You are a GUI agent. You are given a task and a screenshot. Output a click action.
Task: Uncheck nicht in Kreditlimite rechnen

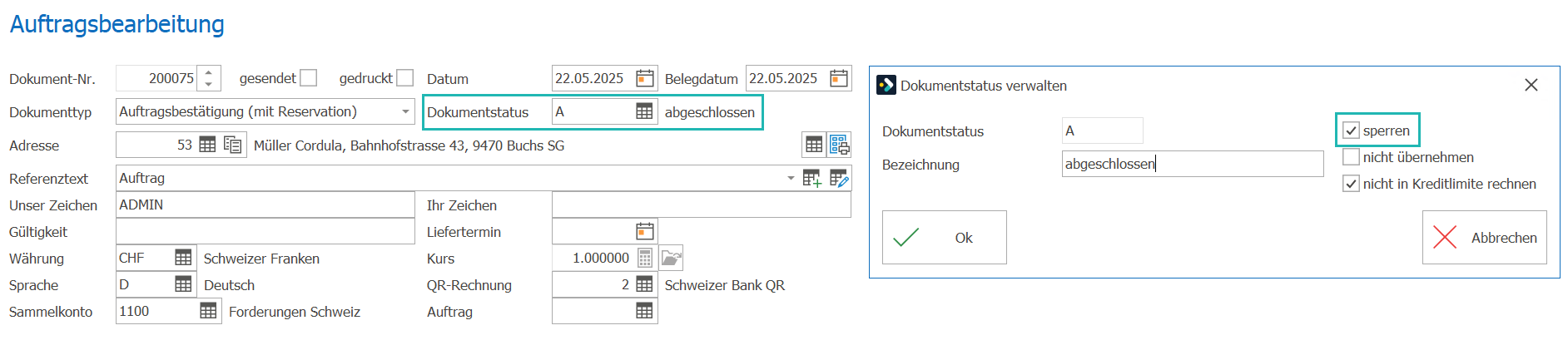click(1351, 184)
